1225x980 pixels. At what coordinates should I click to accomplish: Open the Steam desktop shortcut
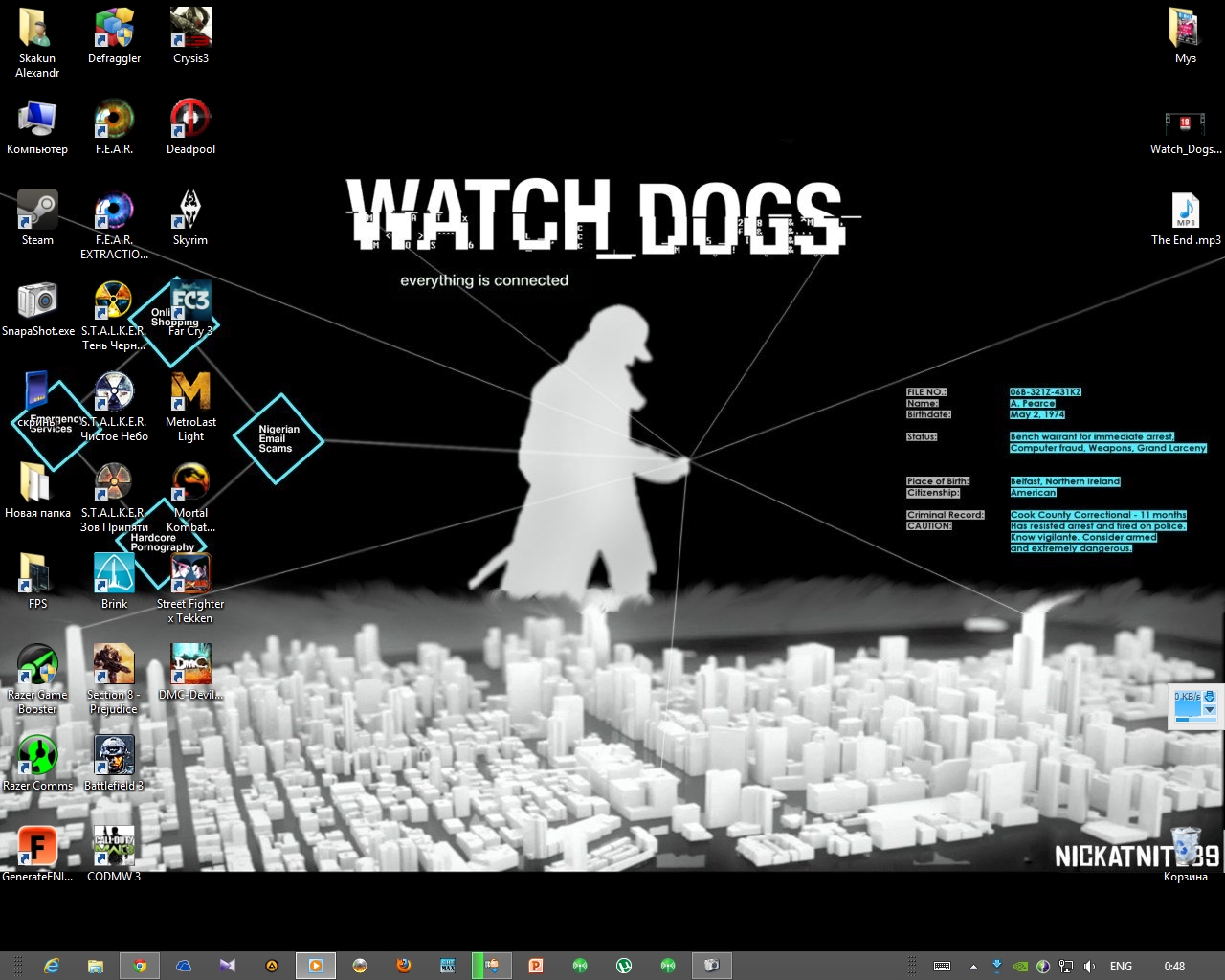tap(37, 218)
